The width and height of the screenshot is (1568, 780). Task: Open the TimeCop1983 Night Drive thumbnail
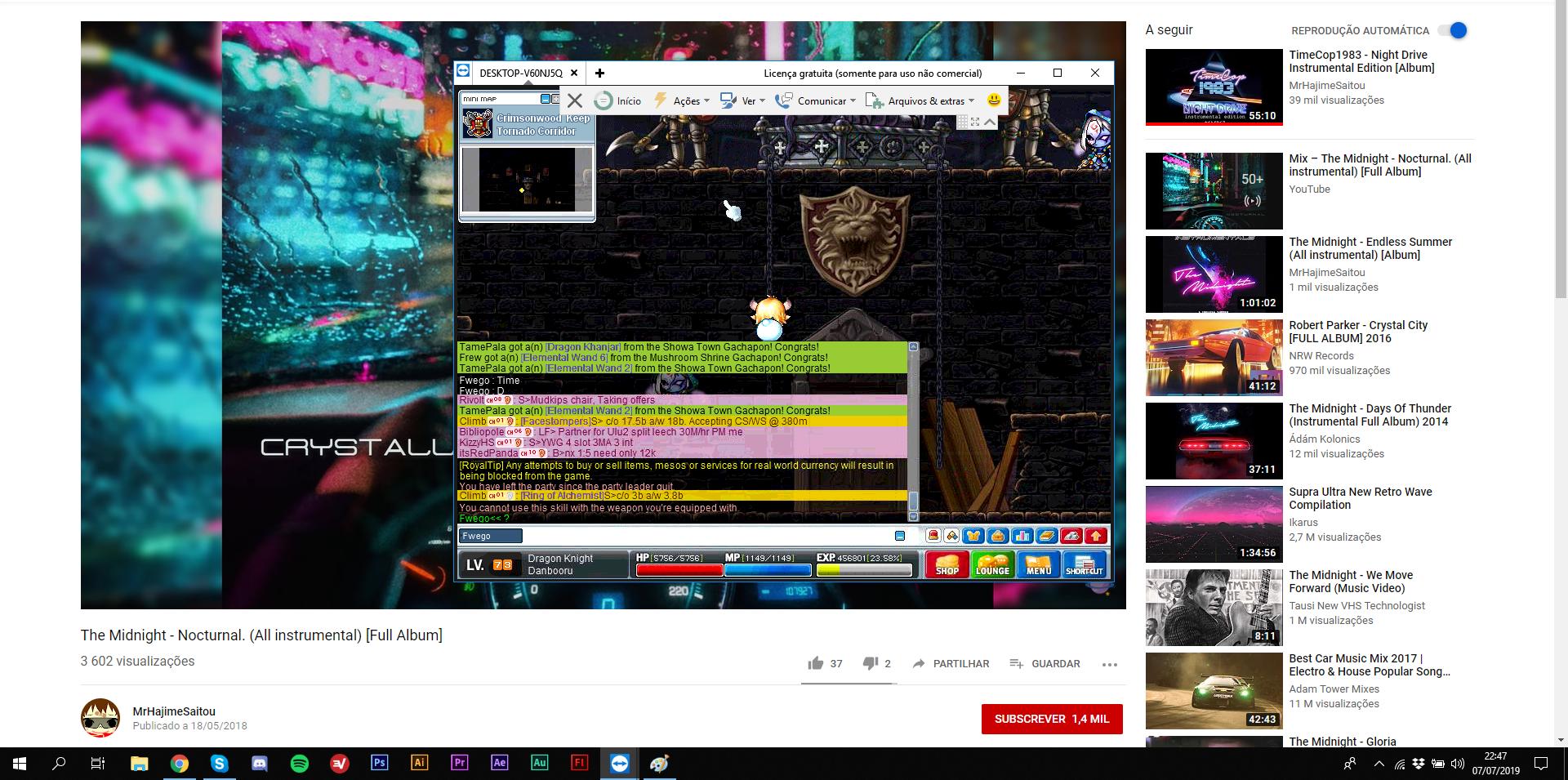tap(1214, 87)
